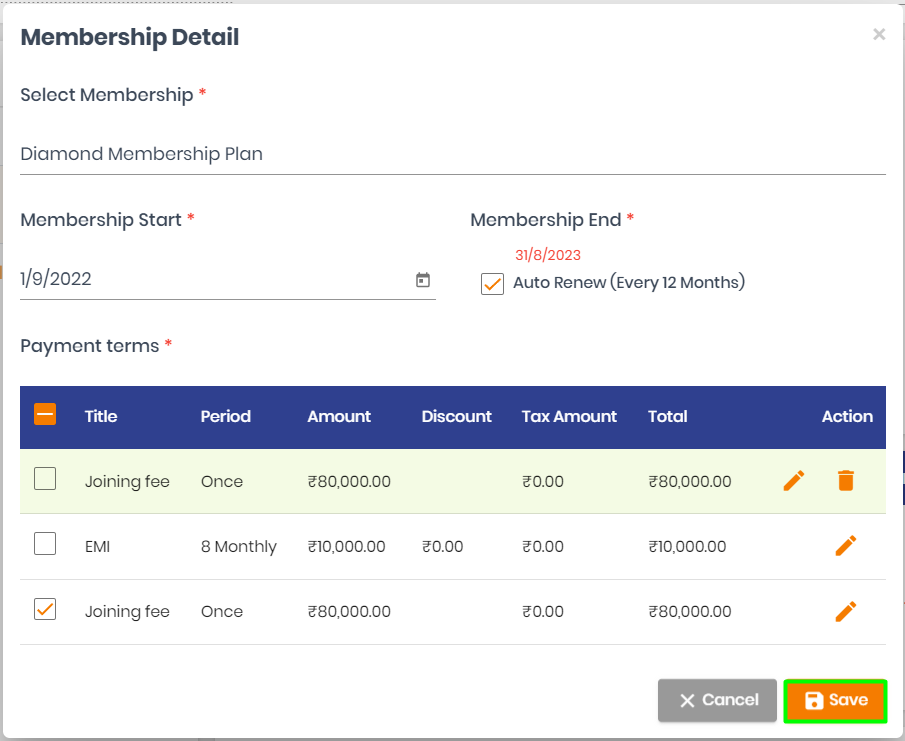Sort by Total column header
The width and height of the screenshot is (905, 741).
[667, 416]
